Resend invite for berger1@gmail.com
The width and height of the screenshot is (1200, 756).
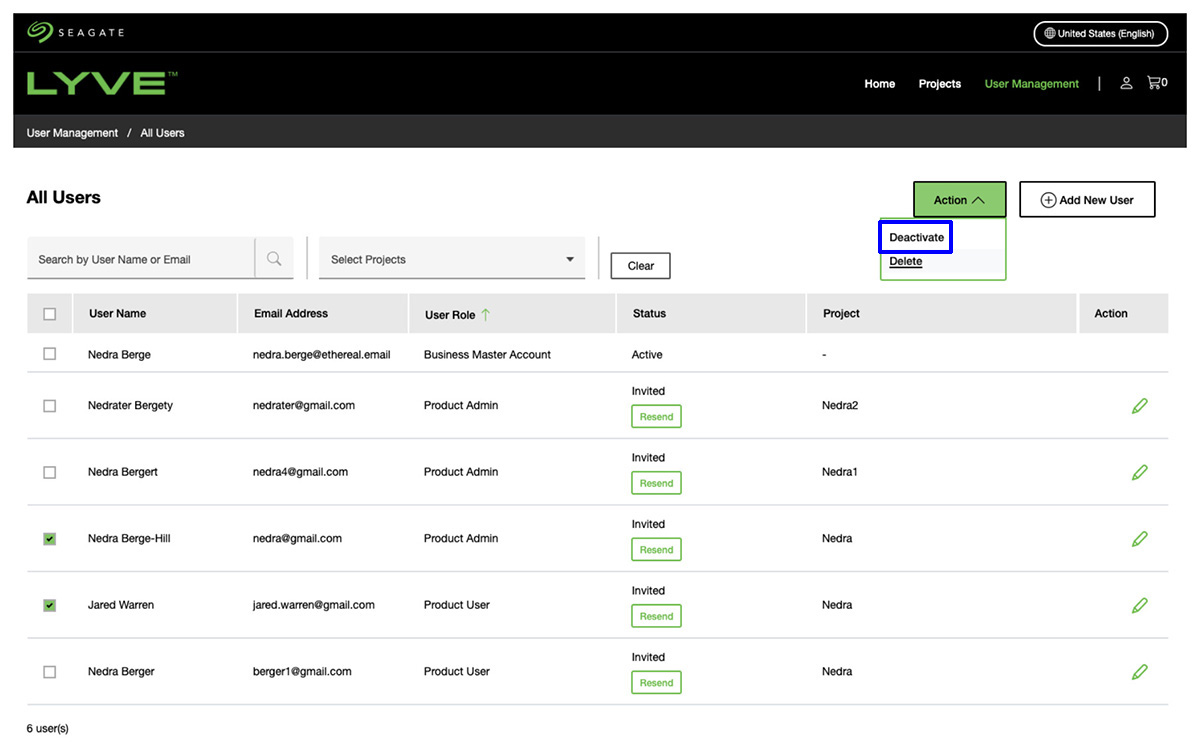point(656,683)
